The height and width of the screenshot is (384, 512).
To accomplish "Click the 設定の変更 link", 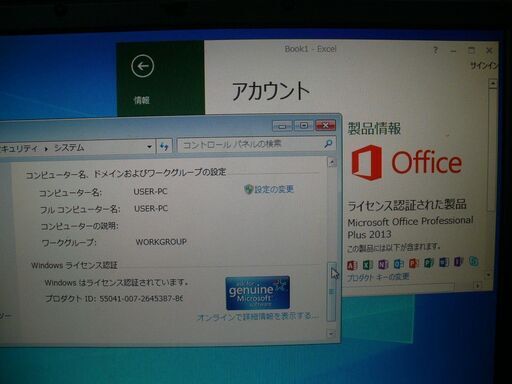I will click(269, 189).
